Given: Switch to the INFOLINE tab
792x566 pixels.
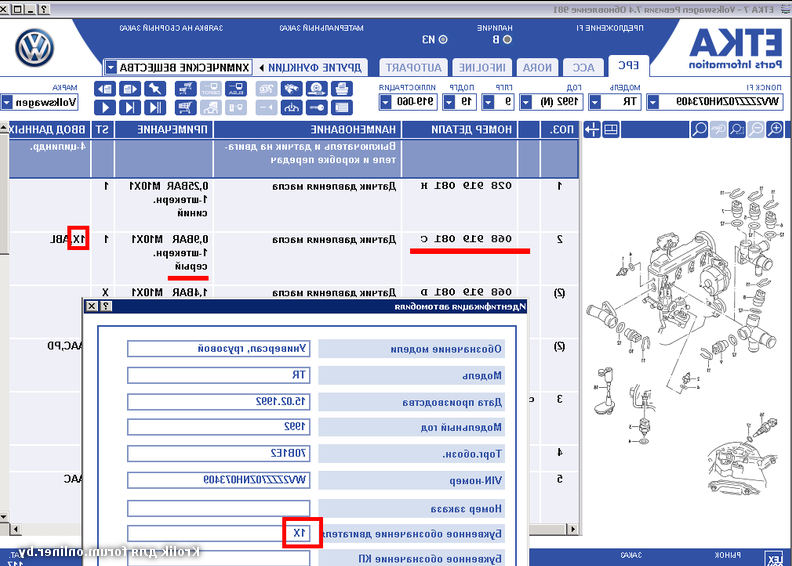Looking at the screenshot, I should tap(482, 67).
